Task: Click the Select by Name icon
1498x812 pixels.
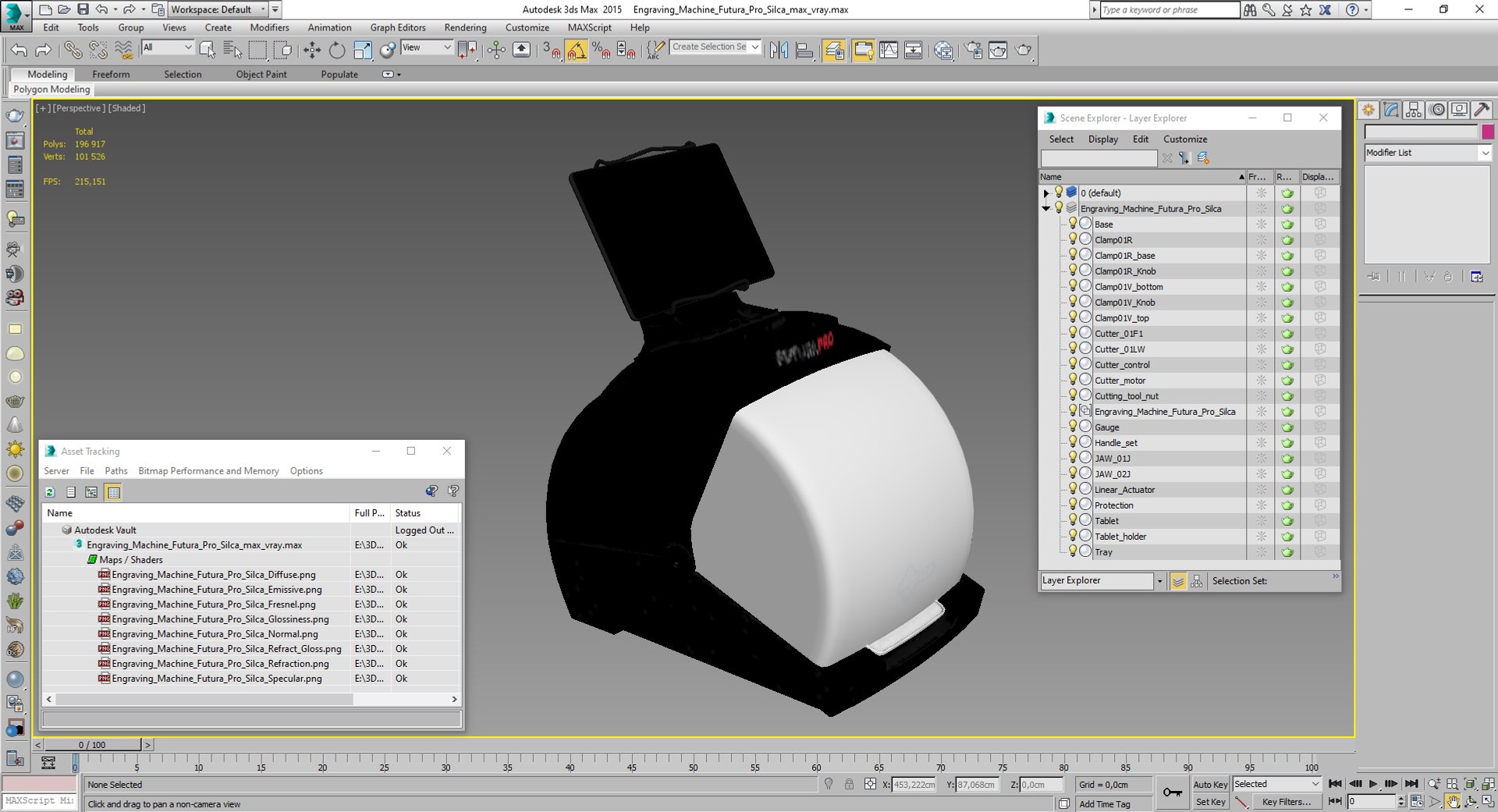Action: [x=233, y=51]
